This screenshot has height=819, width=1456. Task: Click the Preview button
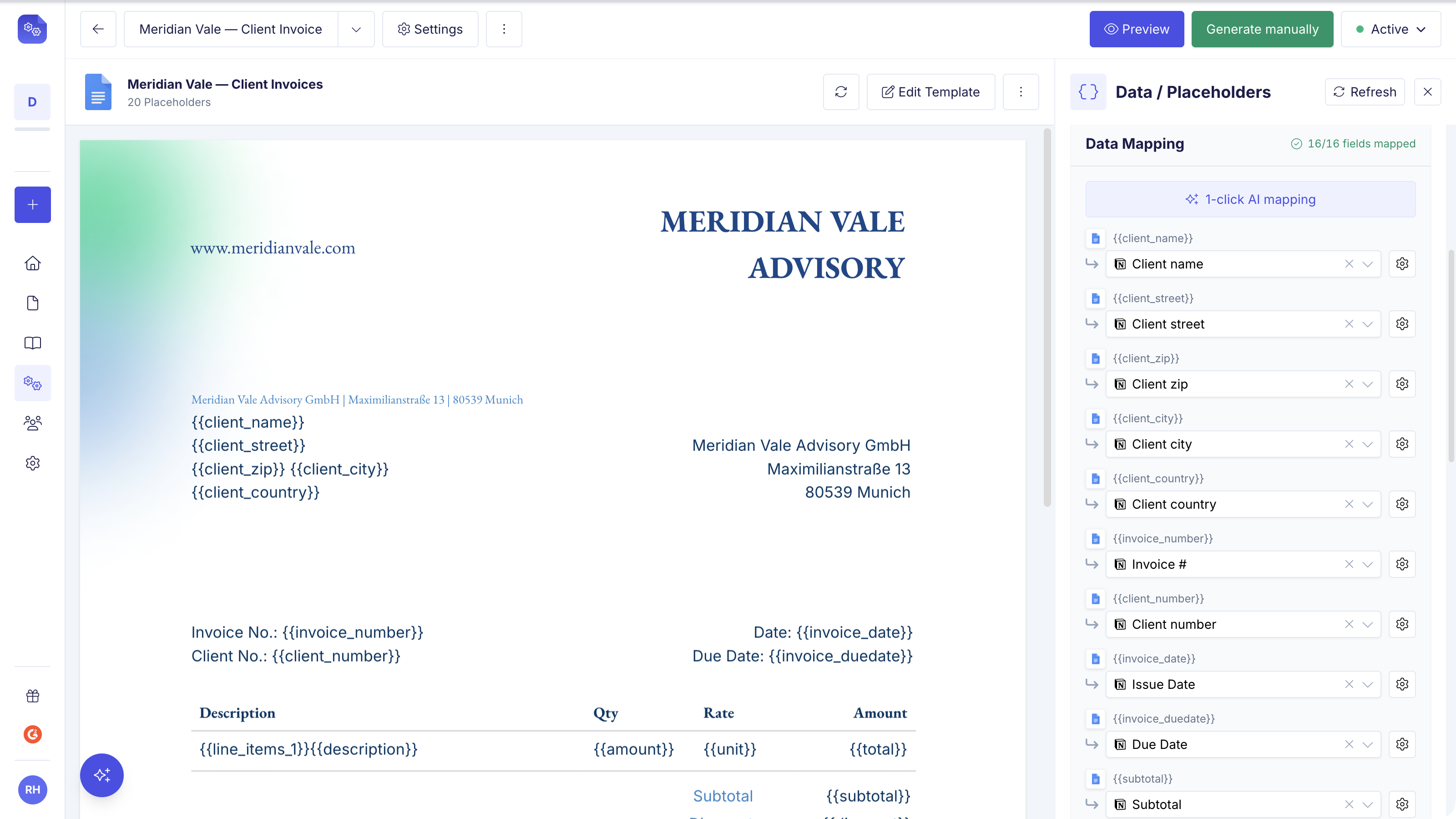pos(1137,29)
